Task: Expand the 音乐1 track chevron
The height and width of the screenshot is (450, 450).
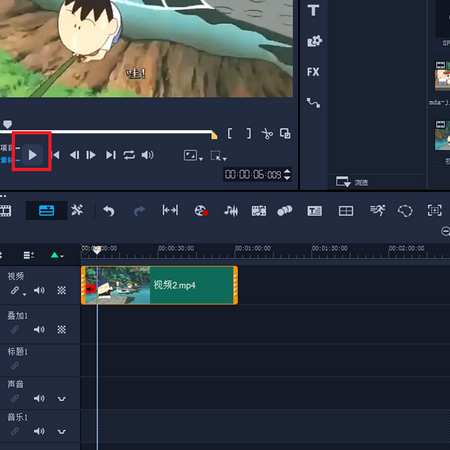Action: point(62,432)
